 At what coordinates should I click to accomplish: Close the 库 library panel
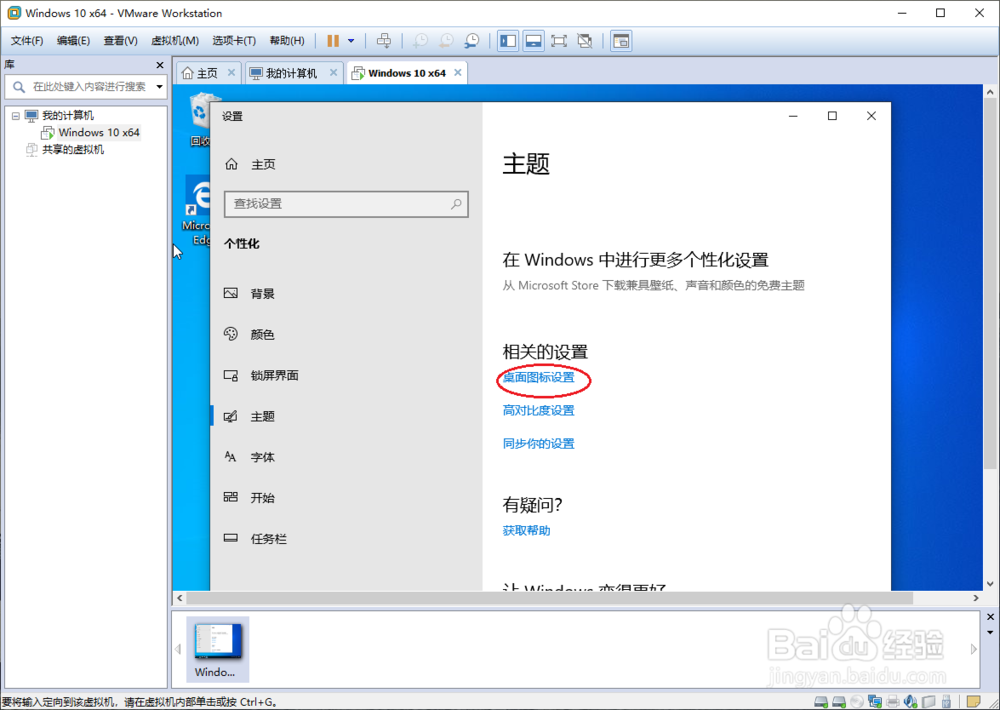click(x=160, y=65)
